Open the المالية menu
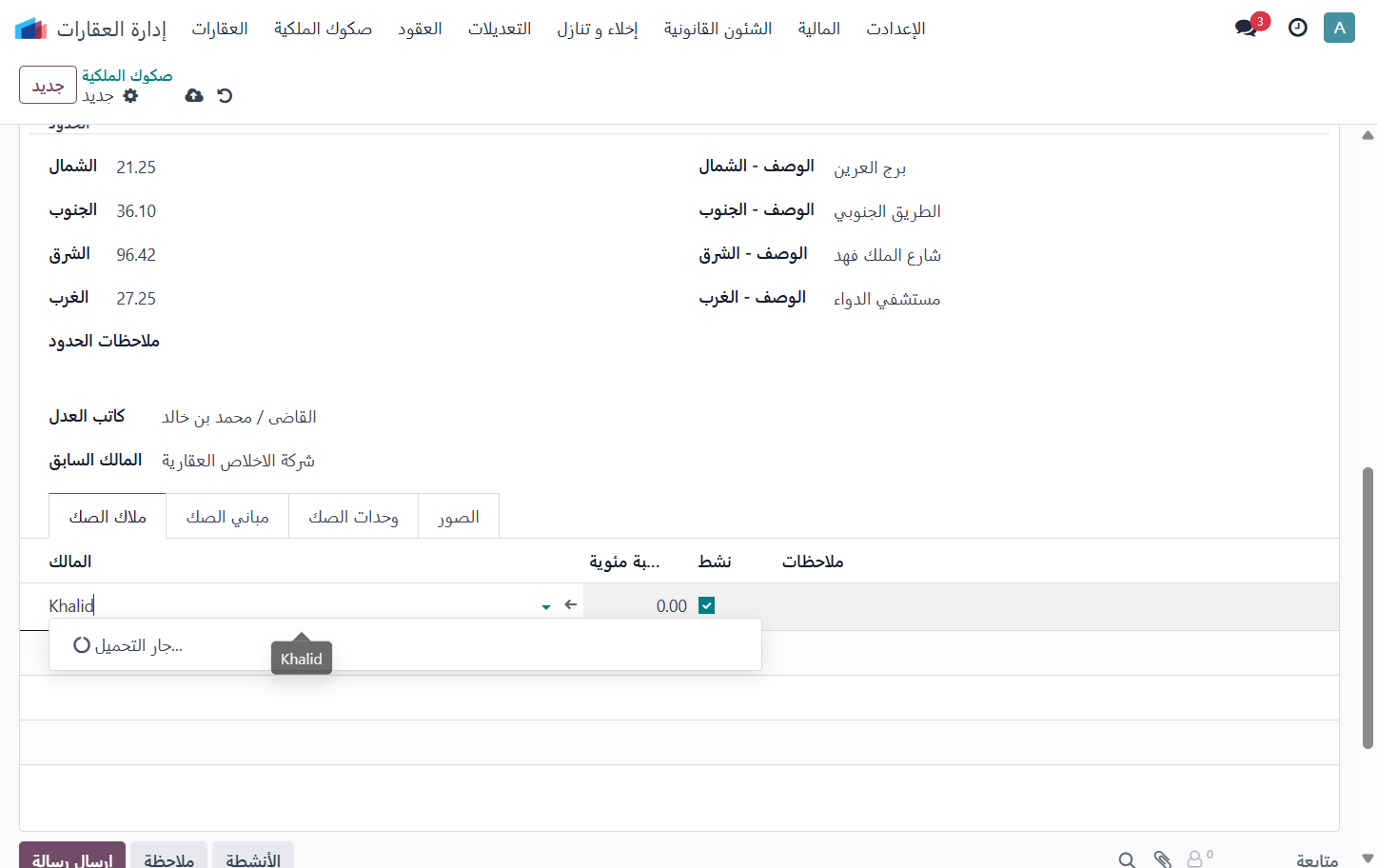This screenshot has height=868, width=1377. 819,29
